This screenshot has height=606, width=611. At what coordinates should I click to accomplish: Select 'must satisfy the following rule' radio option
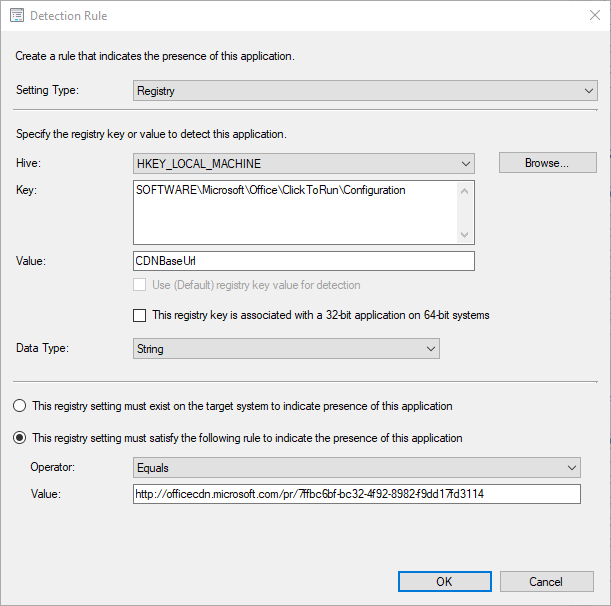[x=19, y=438]
